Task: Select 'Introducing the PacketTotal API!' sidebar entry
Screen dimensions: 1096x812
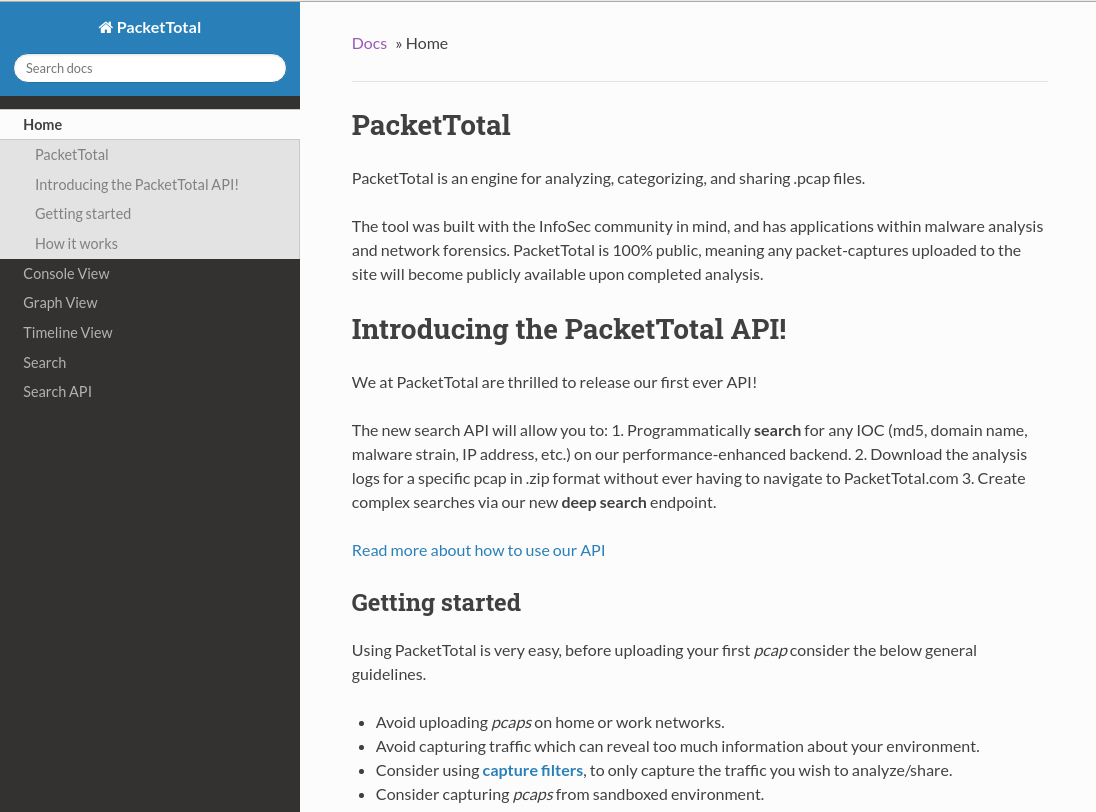Action: (x=136, y=184)
